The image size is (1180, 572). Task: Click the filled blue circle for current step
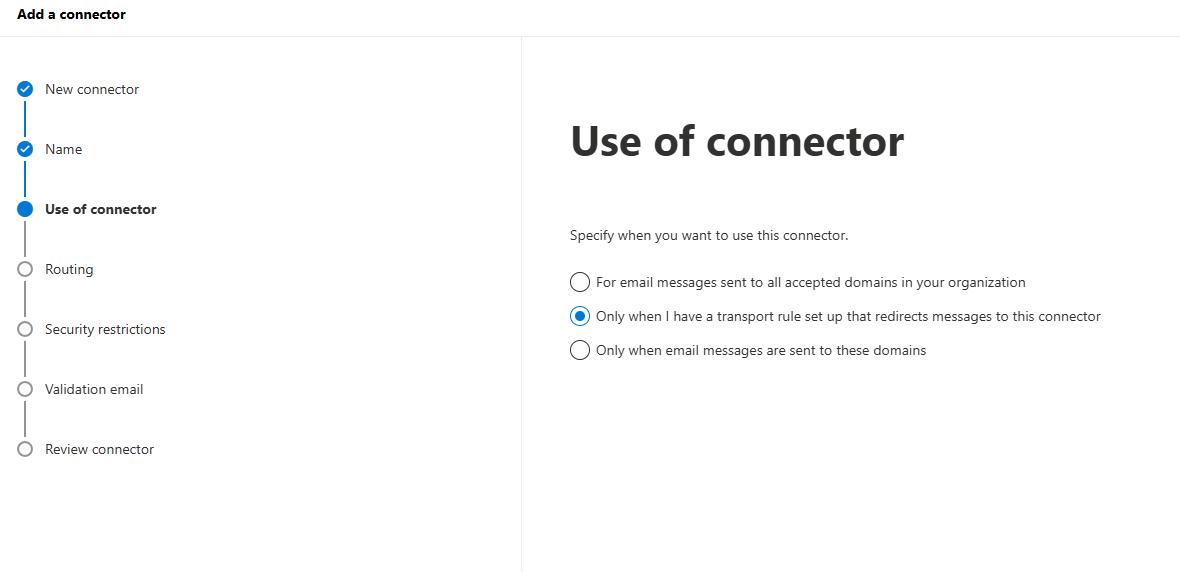(x=25, y=209)
